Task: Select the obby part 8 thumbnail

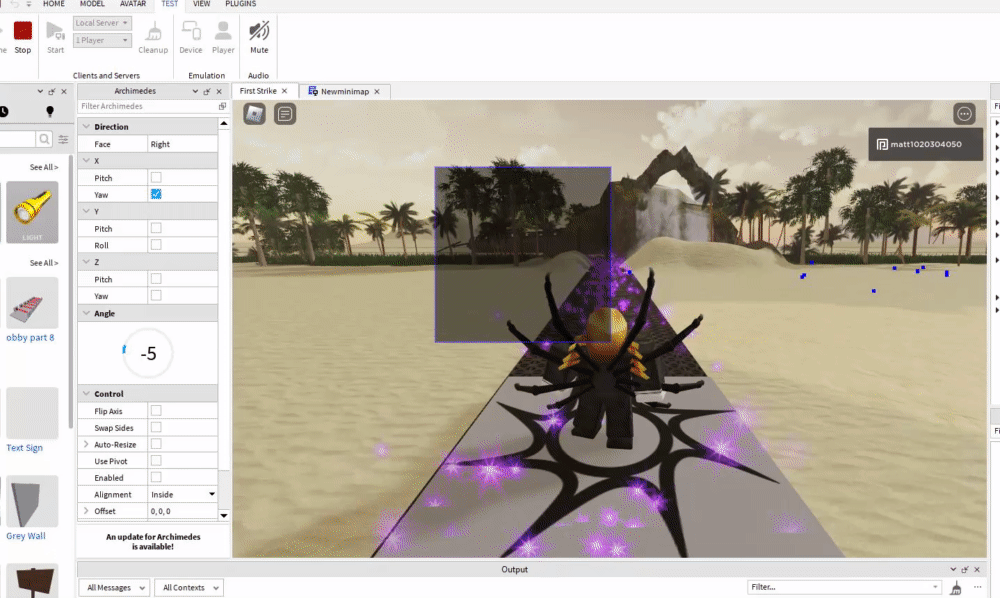Action: [32, 303]
